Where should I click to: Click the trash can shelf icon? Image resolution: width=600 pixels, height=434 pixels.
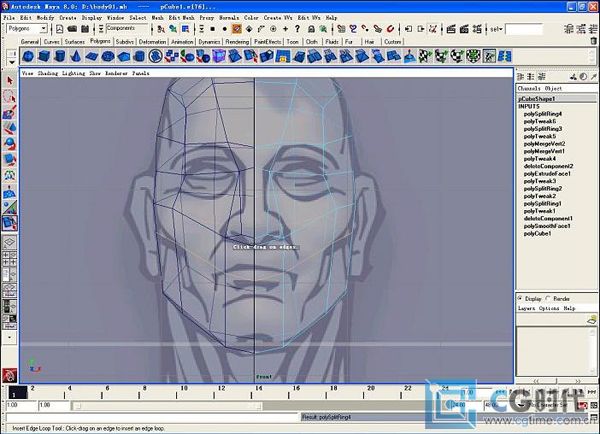point(593,41)
